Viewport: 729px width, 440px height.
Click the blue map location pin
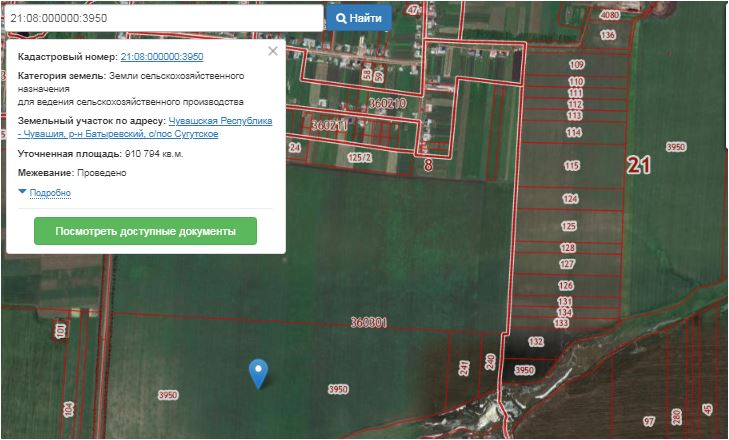pos(259,371)
